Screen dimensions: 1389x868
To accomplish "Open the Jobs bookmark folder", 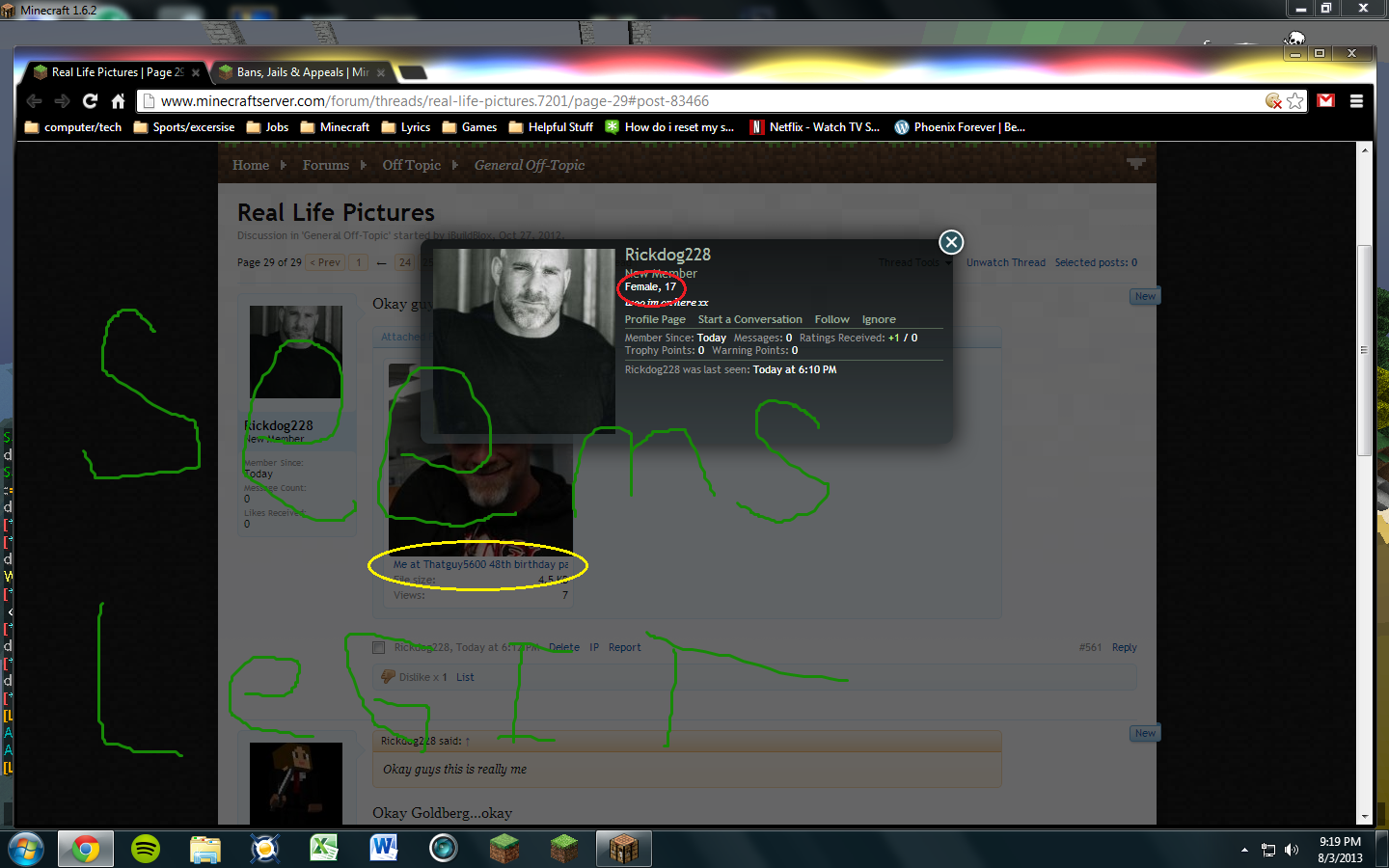I will [x=267, y=127].
